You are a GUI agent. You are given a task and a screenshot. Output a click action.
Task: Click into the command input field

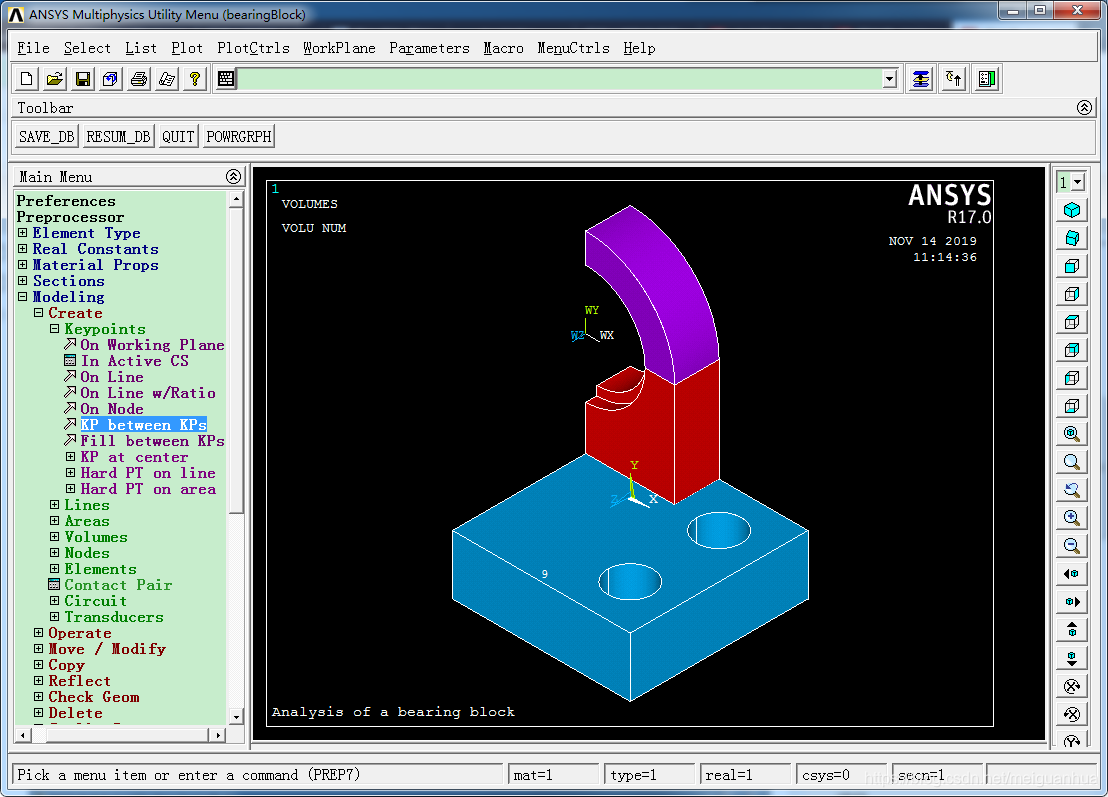(x=558, y=79)
